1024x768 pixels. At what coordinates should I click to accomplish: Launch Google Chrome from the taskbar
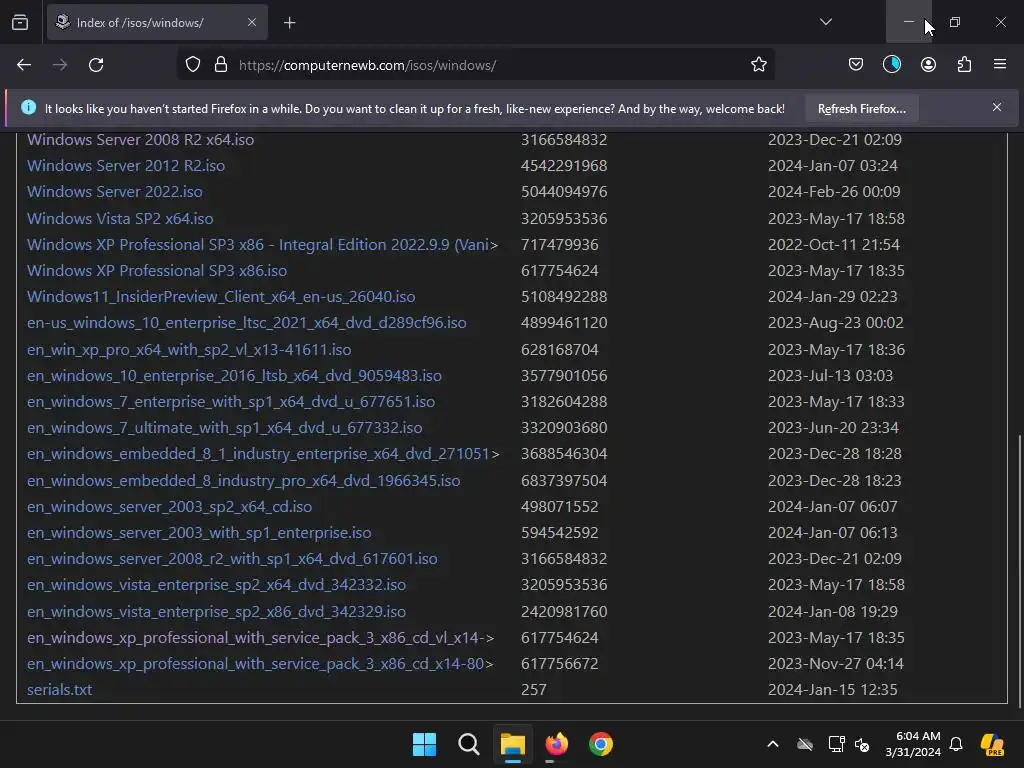pyautogui.click(x=601, y=744)
